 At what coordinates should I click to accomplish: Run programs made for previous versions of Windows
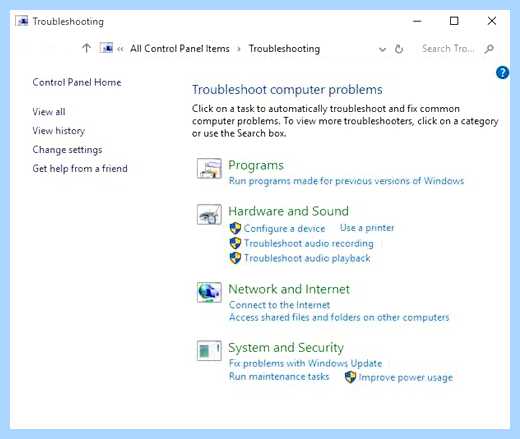click(346, 181)
